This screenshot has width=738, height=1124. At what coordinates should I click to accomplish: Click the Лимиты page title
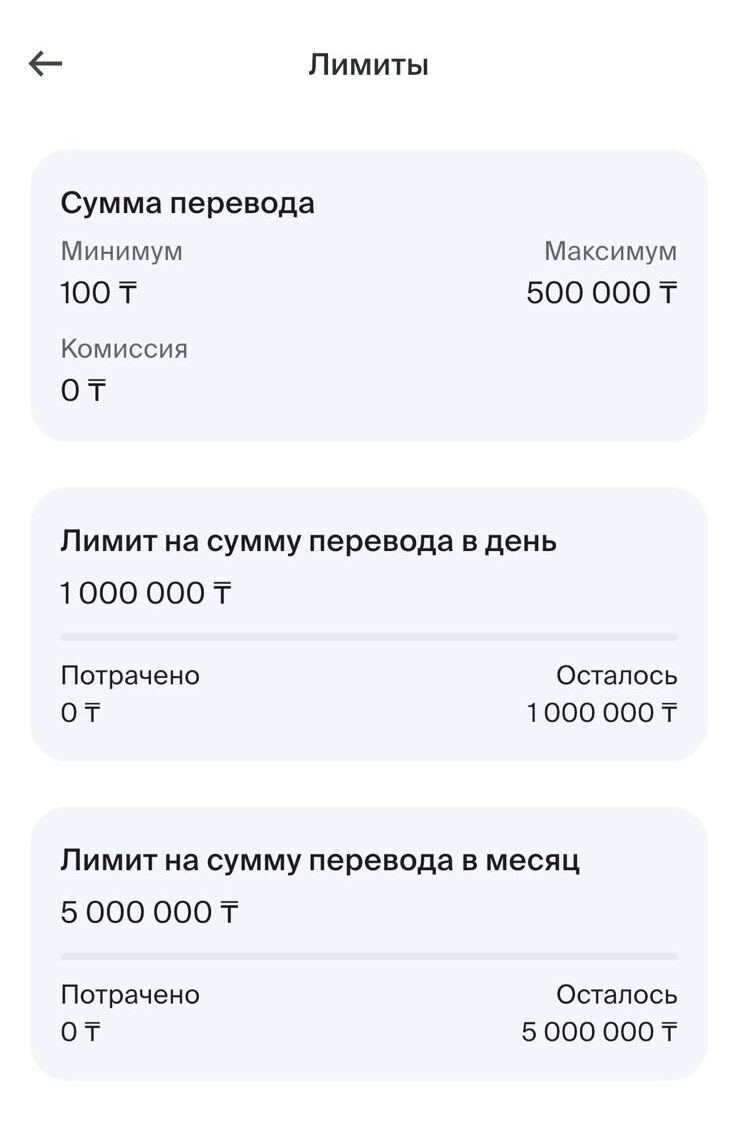point(368,65)
